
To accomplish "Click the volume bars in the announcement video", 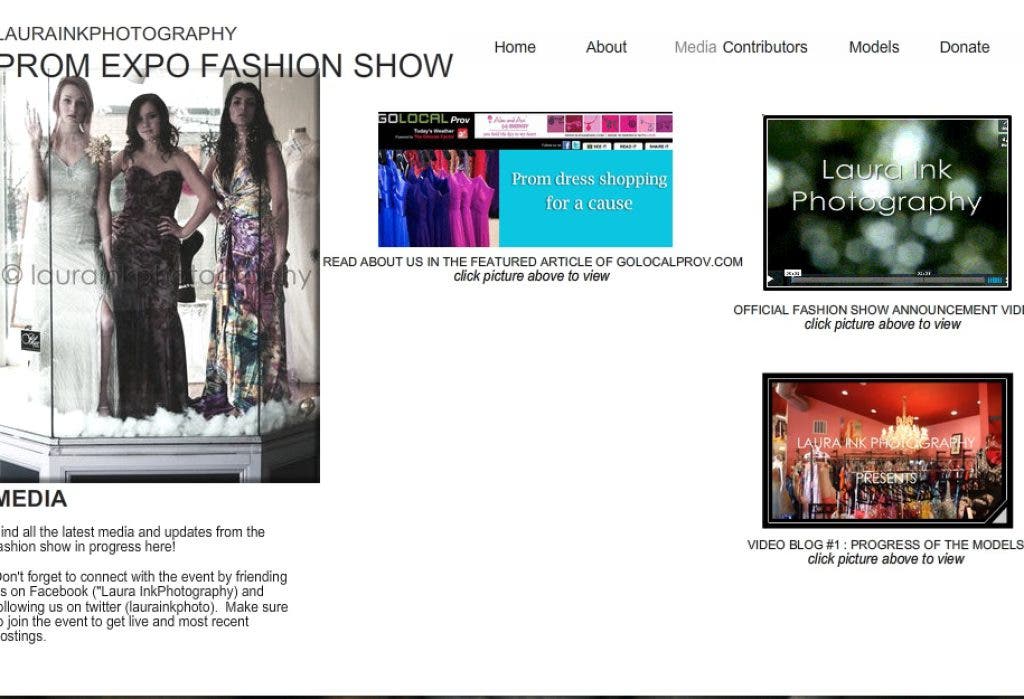I will 996,281.
